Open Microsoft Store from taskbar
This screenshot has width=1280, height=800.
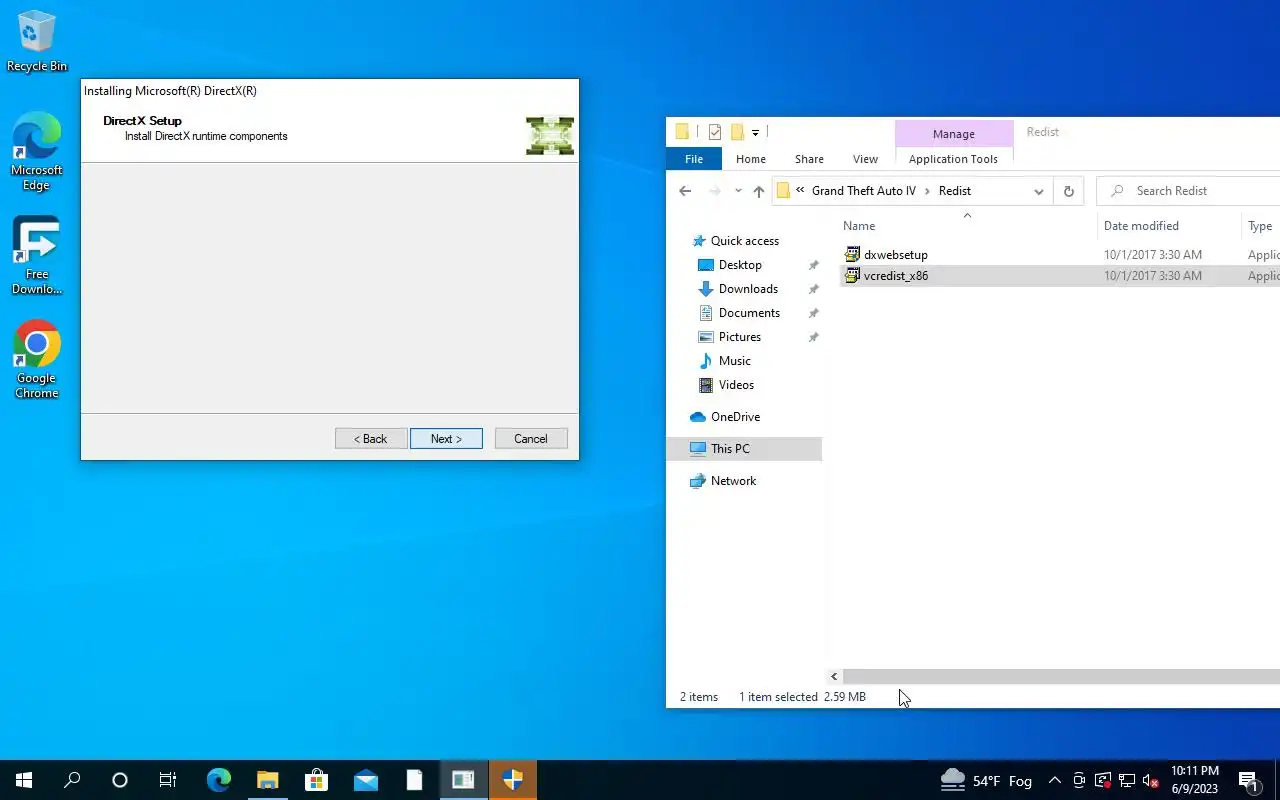point(316,780)
